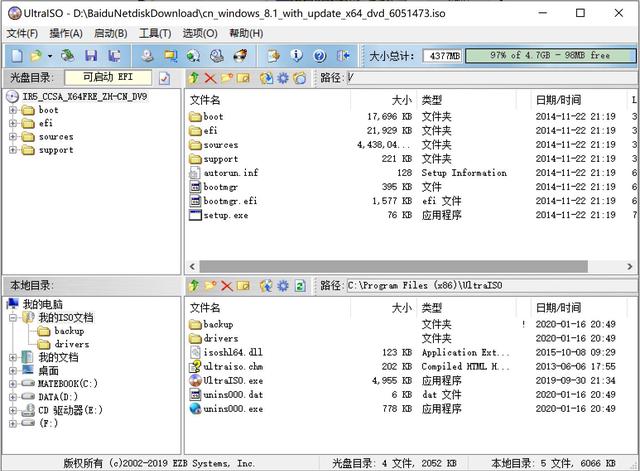The height and width of the screenshot is (471, 640).
Task: Go up a folder in the local panel
Action: pos(194,285)
